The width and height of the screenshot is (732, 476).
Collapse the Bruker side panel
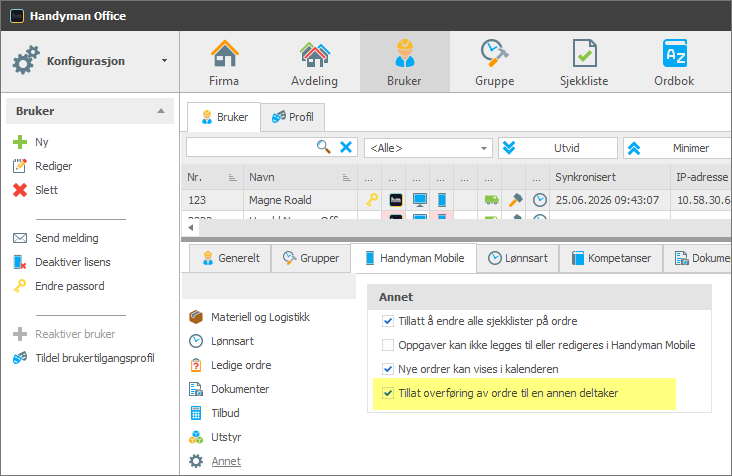click(x=161, y=111)
